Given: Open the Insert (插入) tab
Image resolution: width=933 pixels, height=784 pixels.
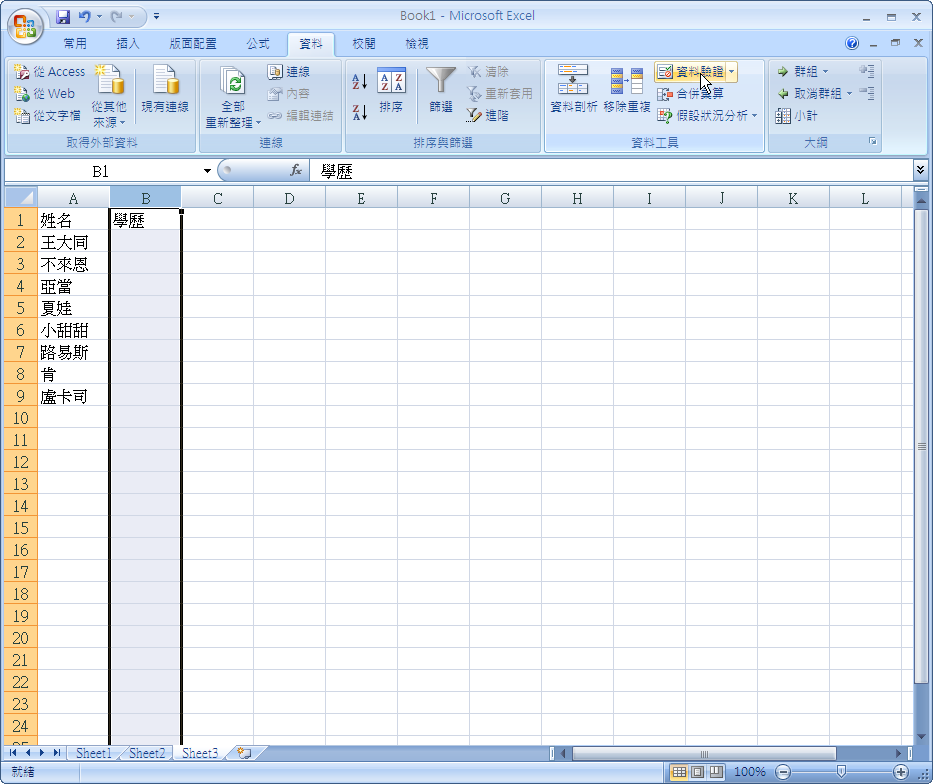Looking at the screenshot, I should pos(127,43).
